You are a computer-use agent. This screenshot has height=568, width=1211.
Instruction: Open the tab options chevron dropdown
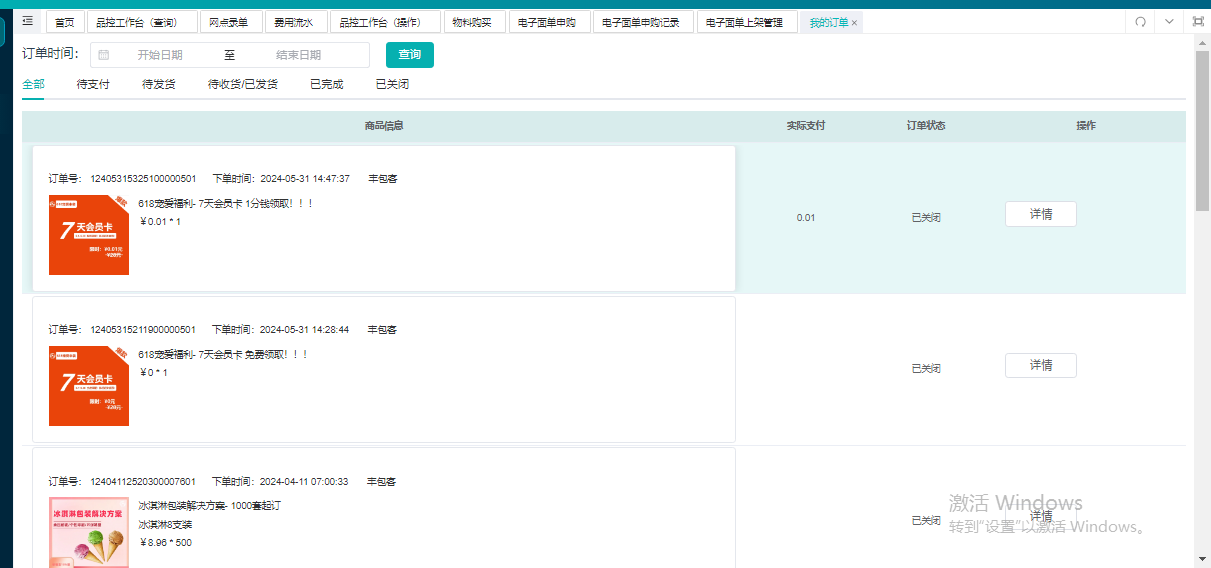point(1169,22)
